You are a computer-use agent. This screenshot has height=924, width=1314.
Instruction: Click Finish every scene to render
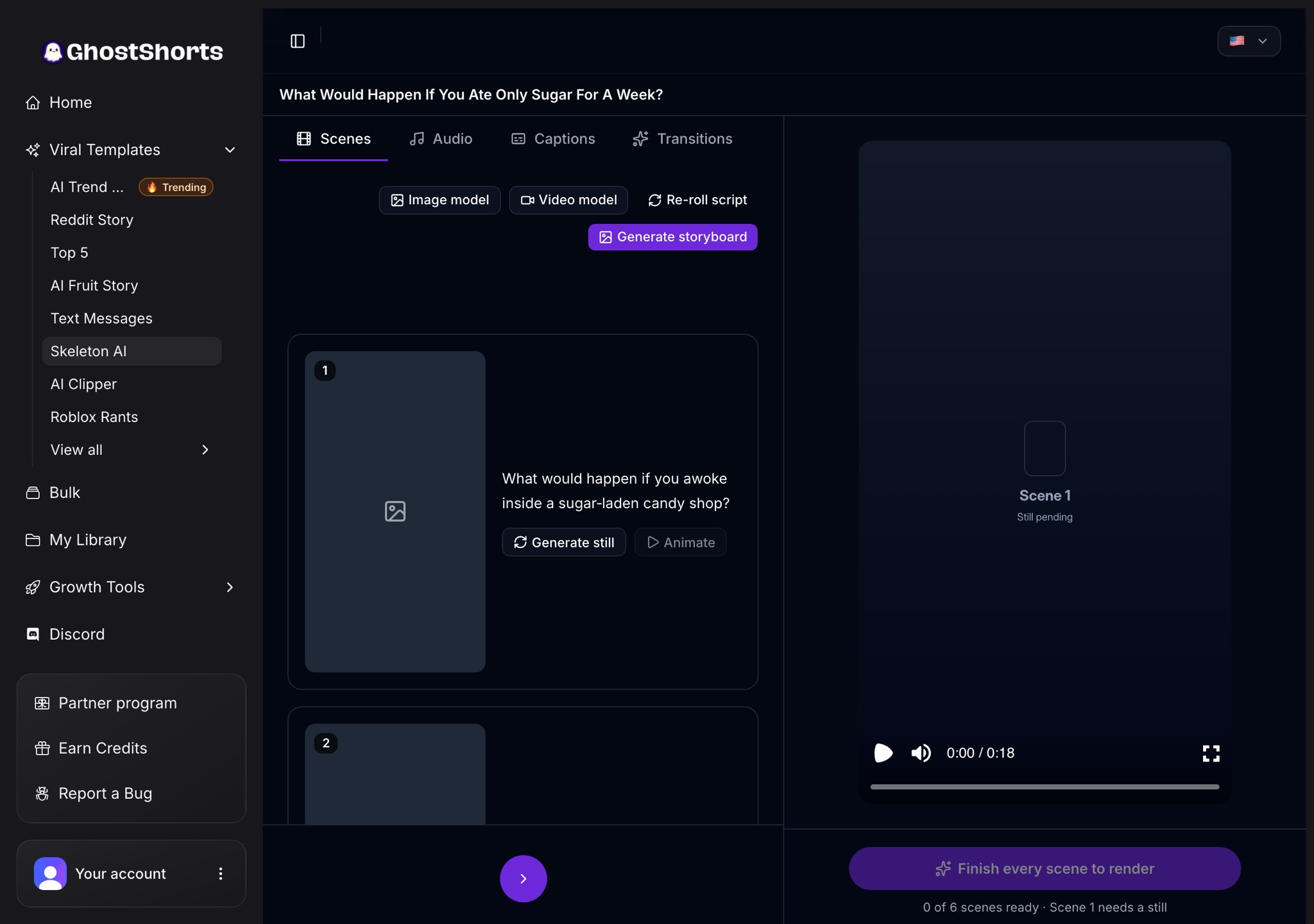pos(1045,868)
